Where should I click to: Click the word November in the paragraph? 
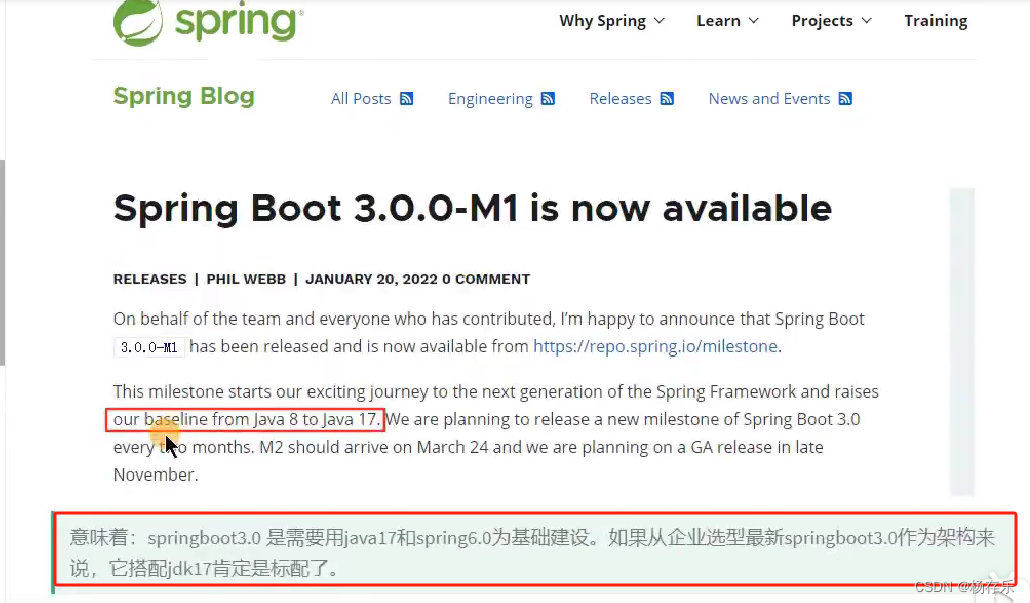click(x=156, y=474)
